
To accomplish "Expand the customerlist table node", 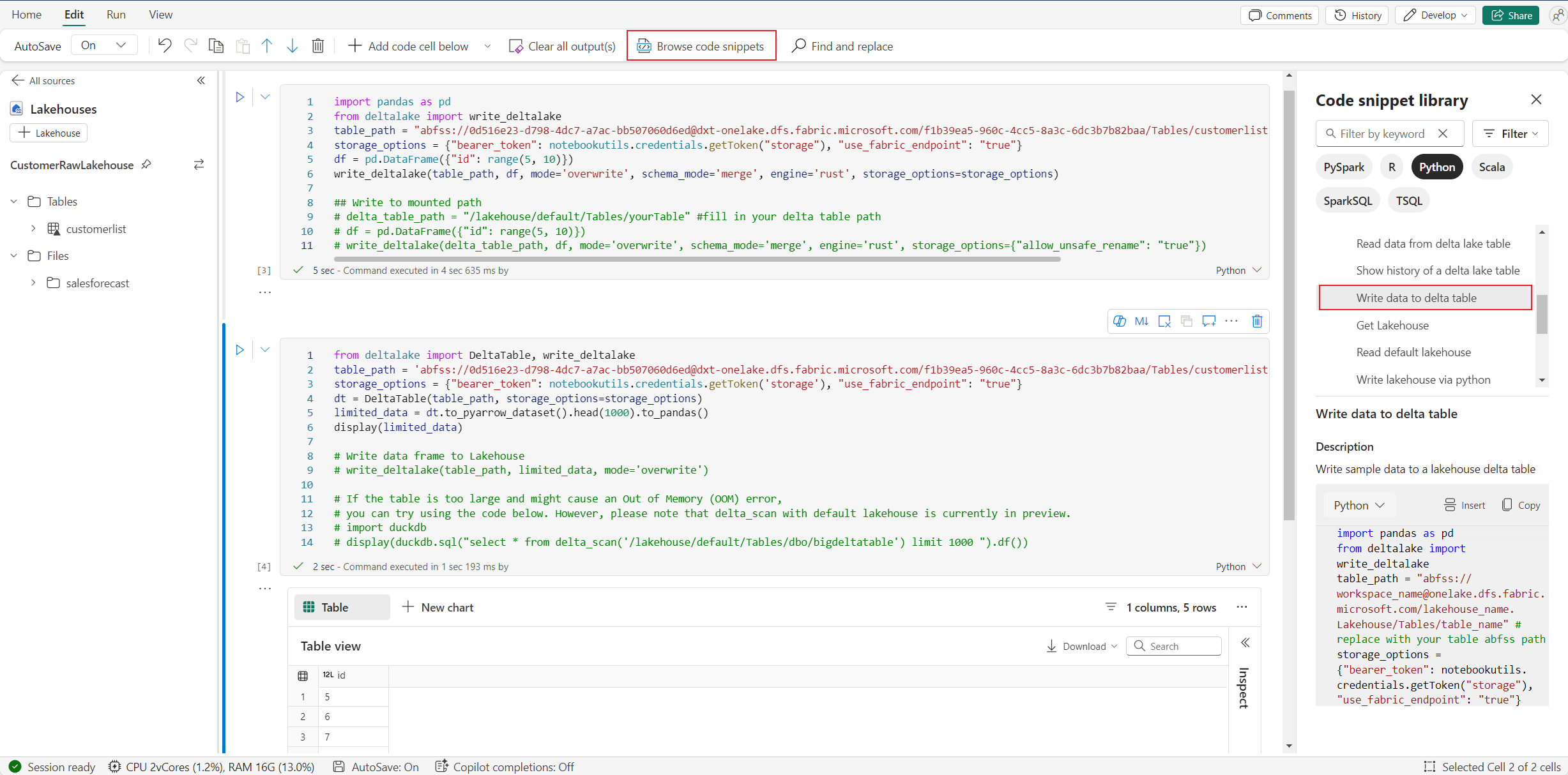I will 33,229.
